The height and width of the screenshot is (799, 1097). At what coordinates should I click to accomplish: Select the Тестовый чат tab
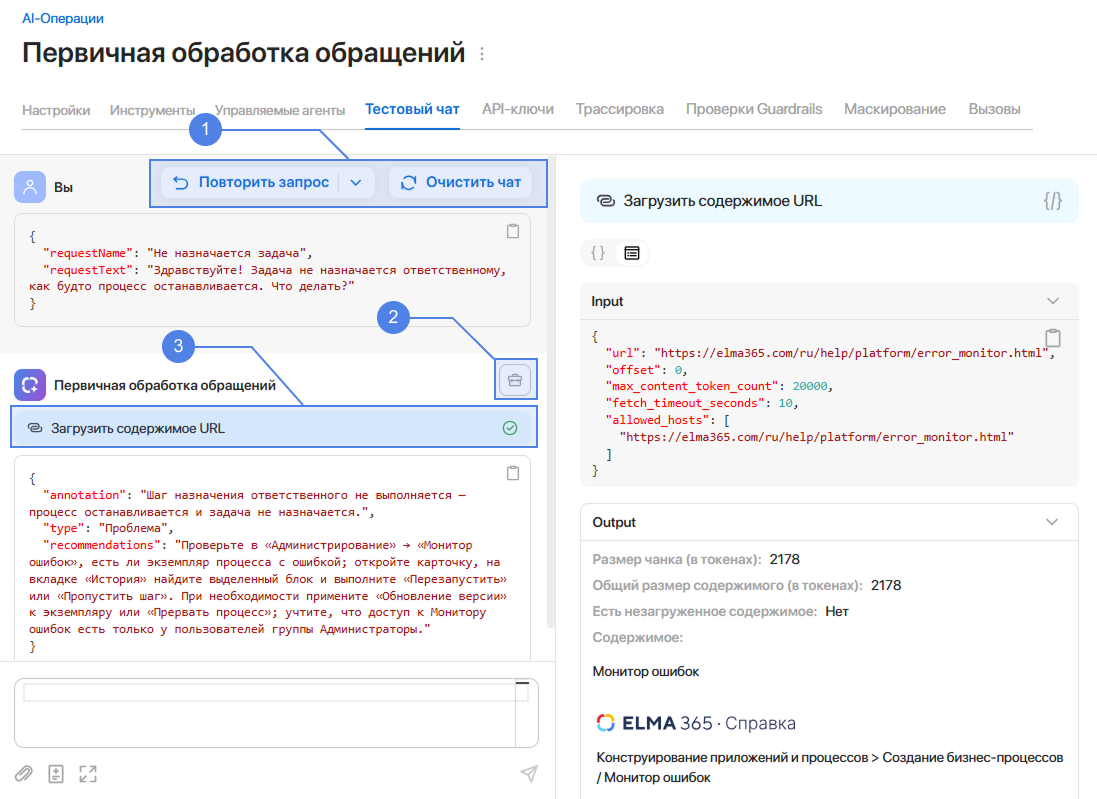(x=412, y=109)
